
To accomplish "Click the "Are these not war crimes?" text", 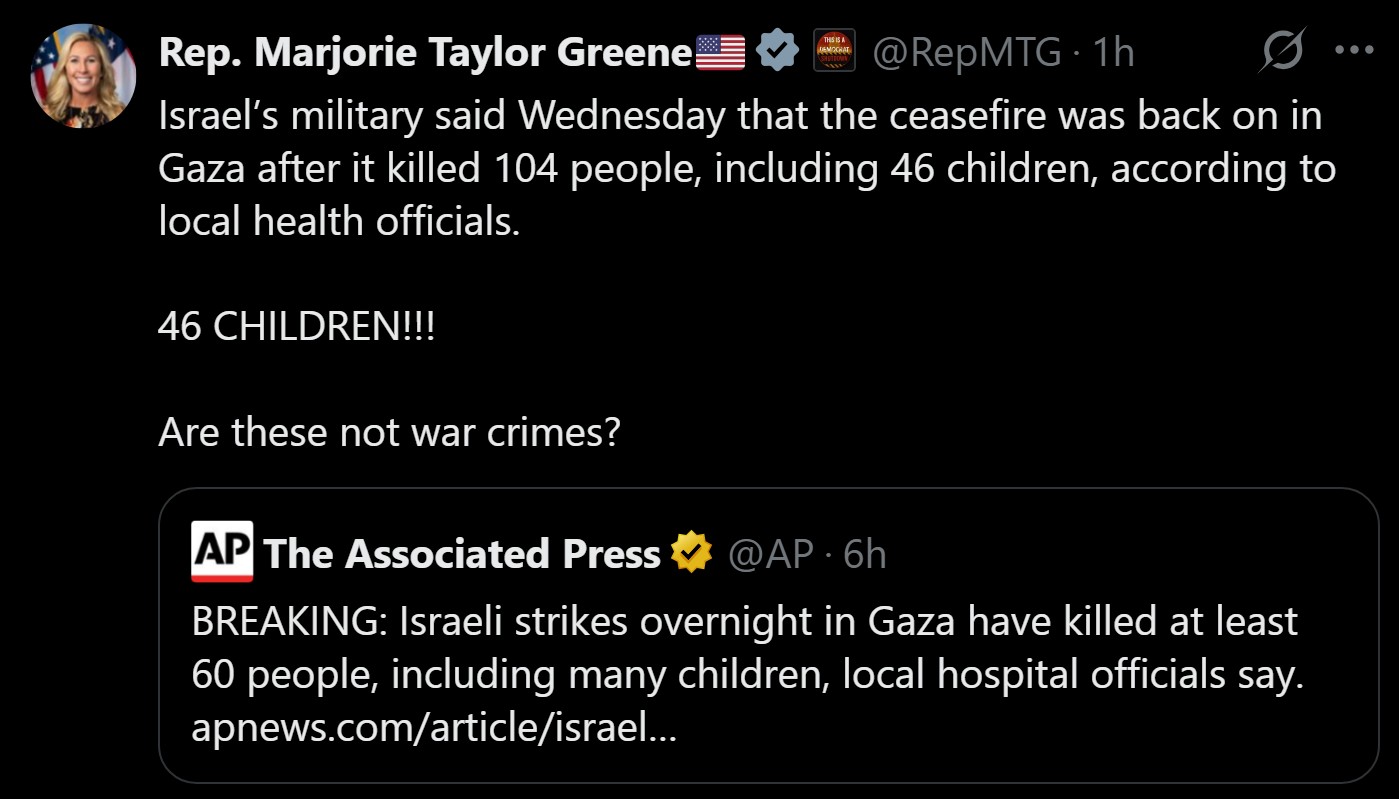I will click(390, 432).
